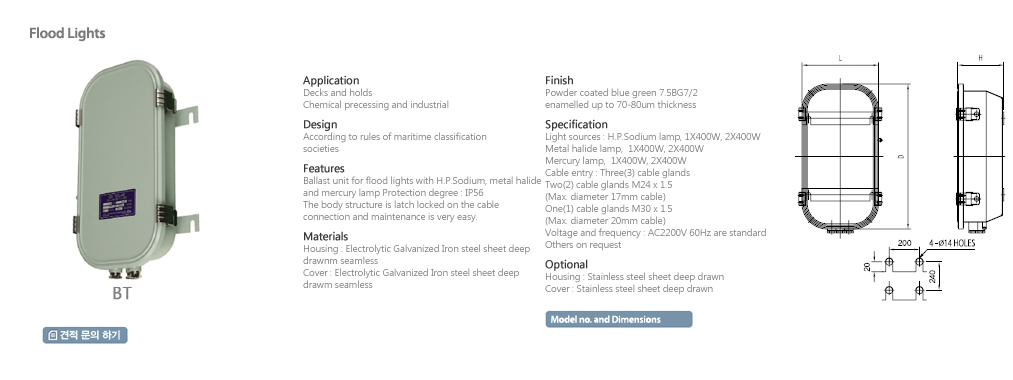Click the 견적 문의 하기 quote inquiry button
Image resolution: width=1013 pixels, height=380 pixels.
pos(85,335)
